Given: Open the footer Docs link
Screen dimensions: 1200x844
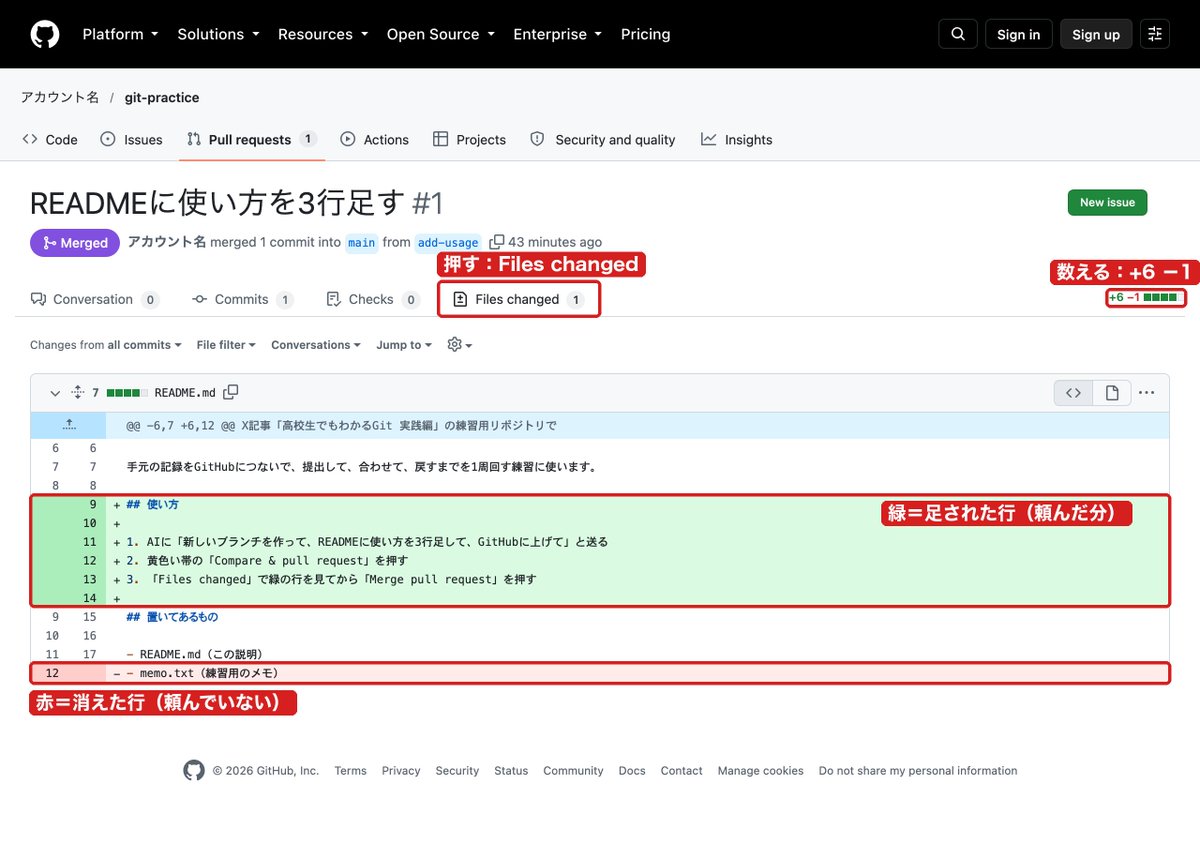Looking at the screenshot, I should pyautogui.click(x=632, y=771).
